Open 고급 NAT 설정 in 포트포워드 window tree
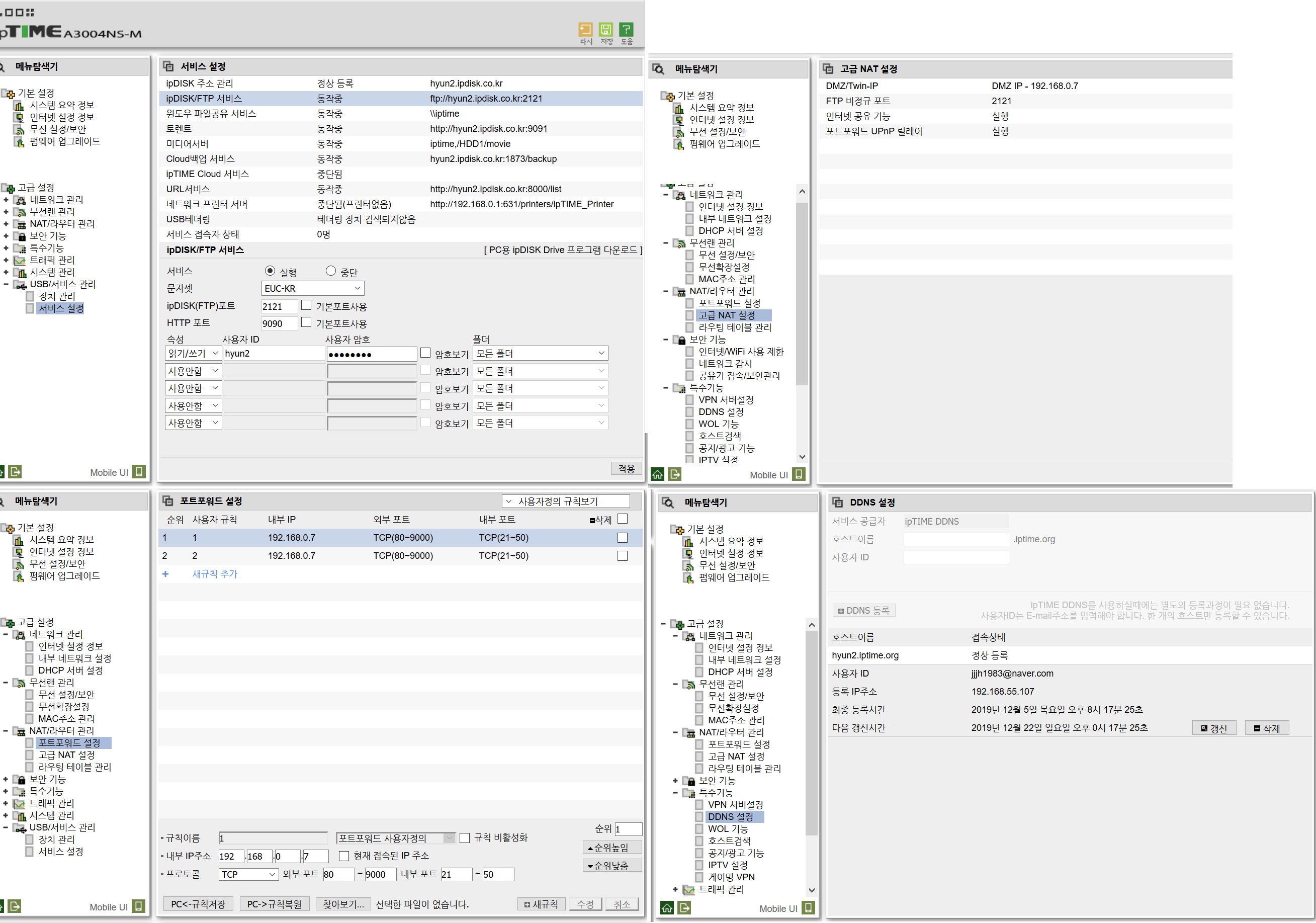1316x923 pixels. (66, 755)
